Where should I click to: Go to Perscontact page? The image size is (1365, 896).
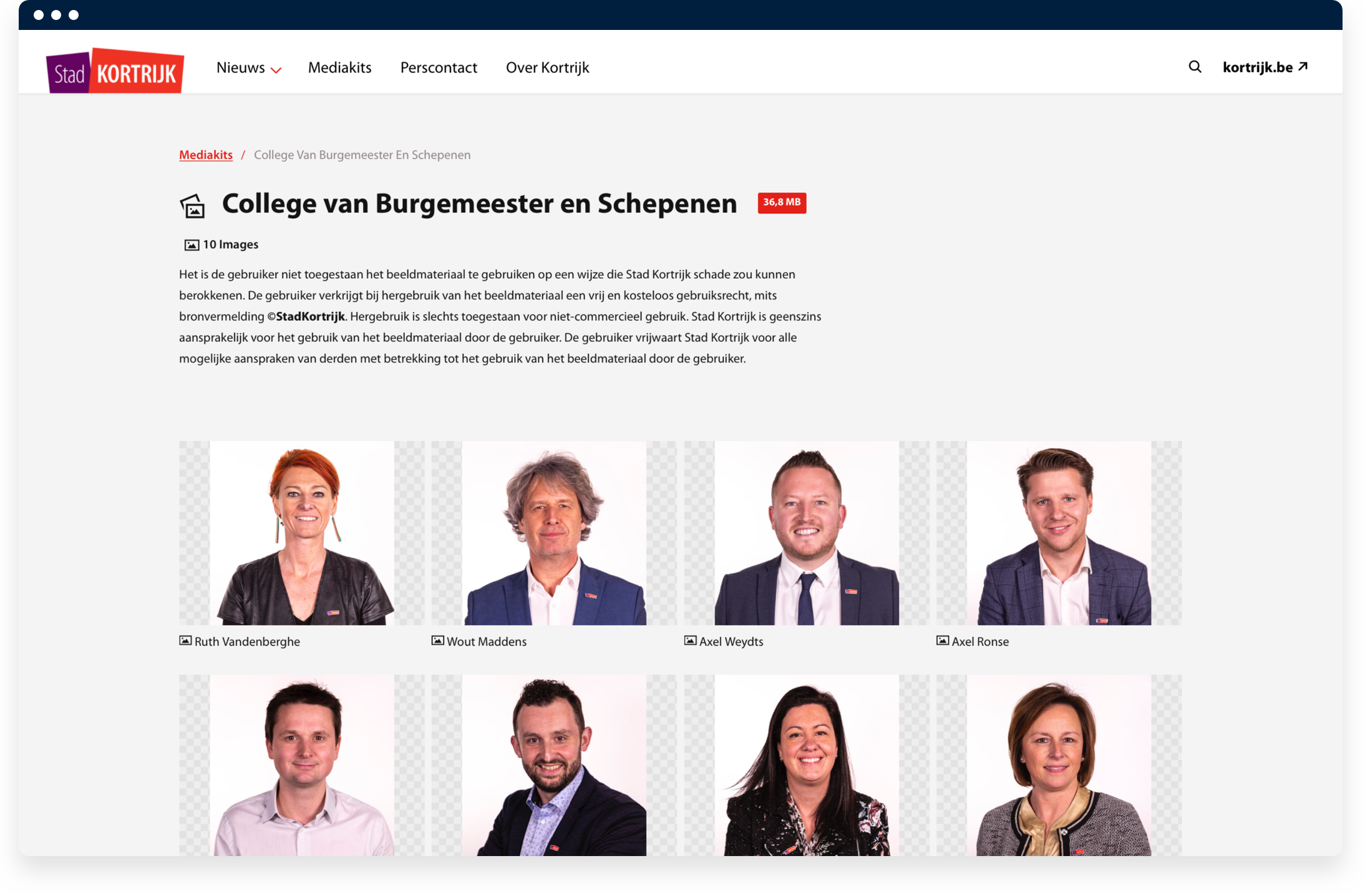point(439,67)
